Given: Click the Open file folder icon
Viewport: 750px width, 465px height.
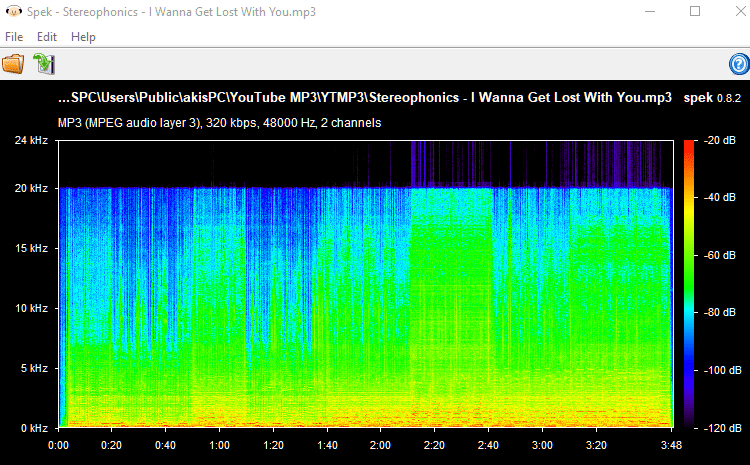Looking at the screenshot, I should (13, 64).
